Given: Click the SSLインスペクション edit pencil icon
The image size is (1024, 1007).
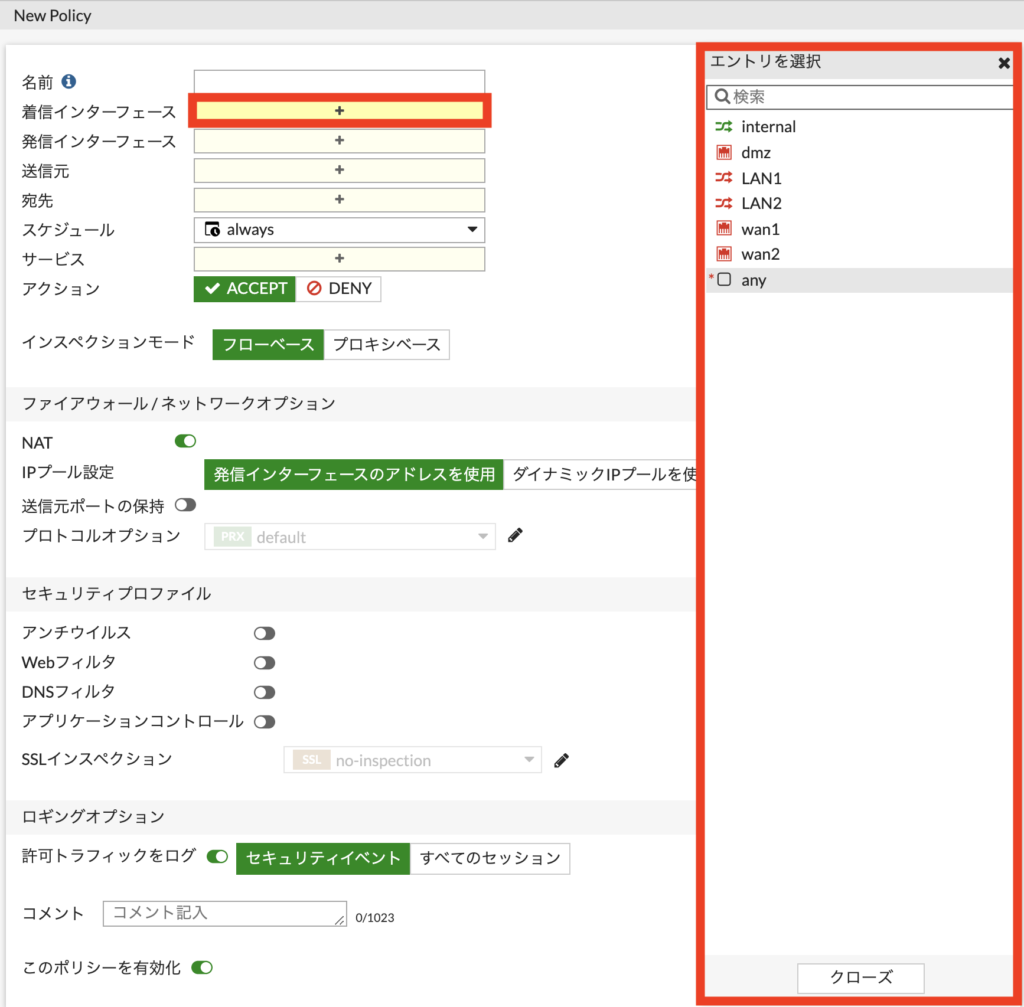Looking at the screenshot, I should tap(561, 760).
